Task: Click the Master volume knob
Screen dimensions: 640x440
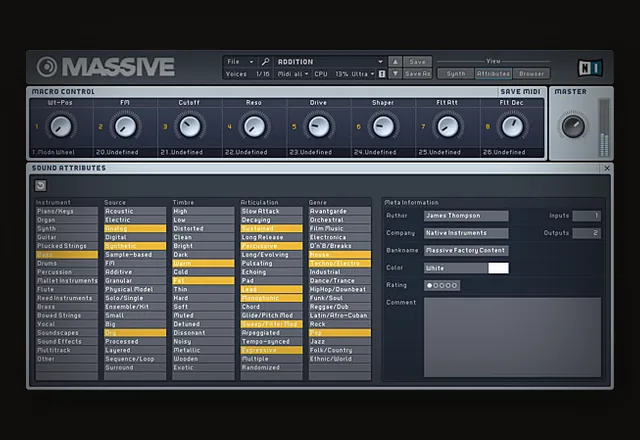Action: 573,126
